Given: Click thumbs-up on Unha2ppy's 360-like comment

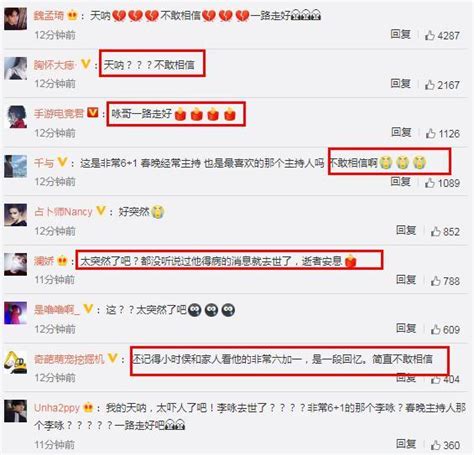Looking at the screenshot, I should tap(436, 445).
